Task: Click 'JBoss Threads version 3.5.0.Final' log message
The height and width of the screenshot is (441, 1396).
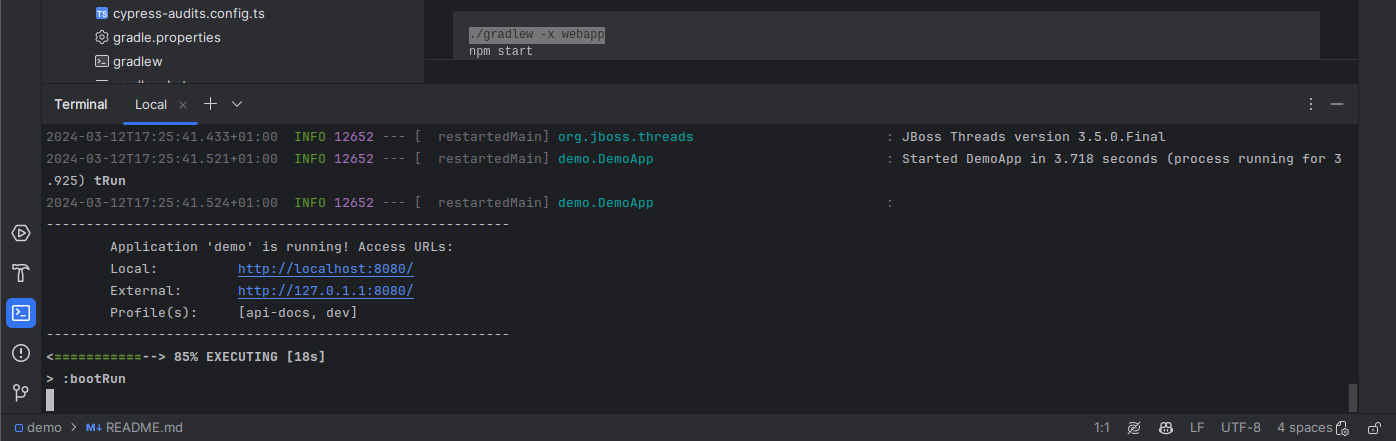Action: coord(1034,137)
